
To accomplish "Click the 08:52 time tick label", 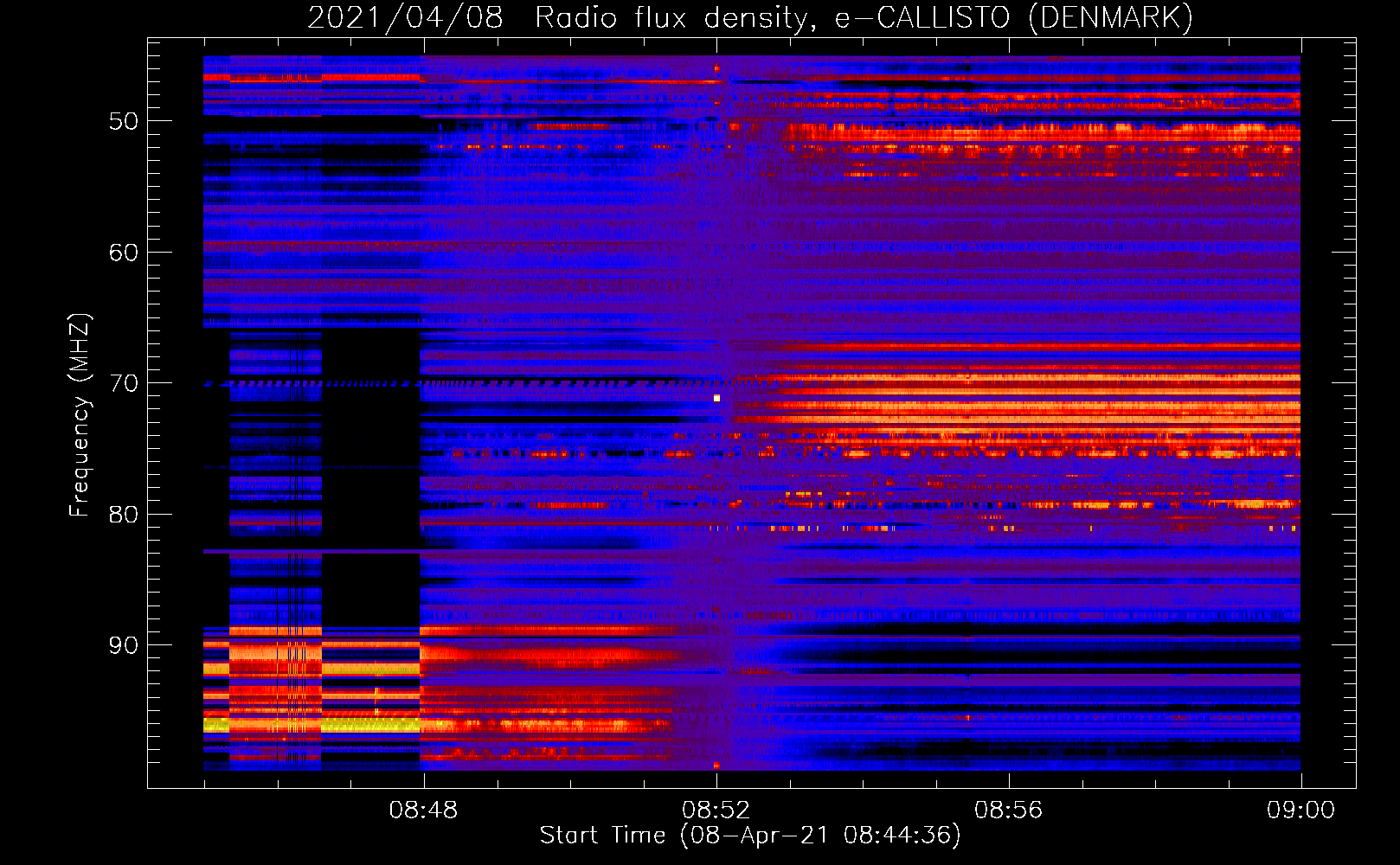I will click(x=716, y=811).
